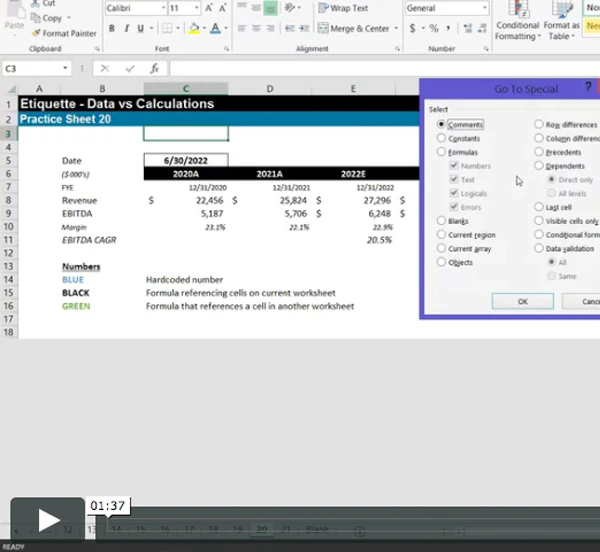The height and width of the screenshot is (552, 600).
Task: Click Increase Decimal icon
Action: coord(468,28)
